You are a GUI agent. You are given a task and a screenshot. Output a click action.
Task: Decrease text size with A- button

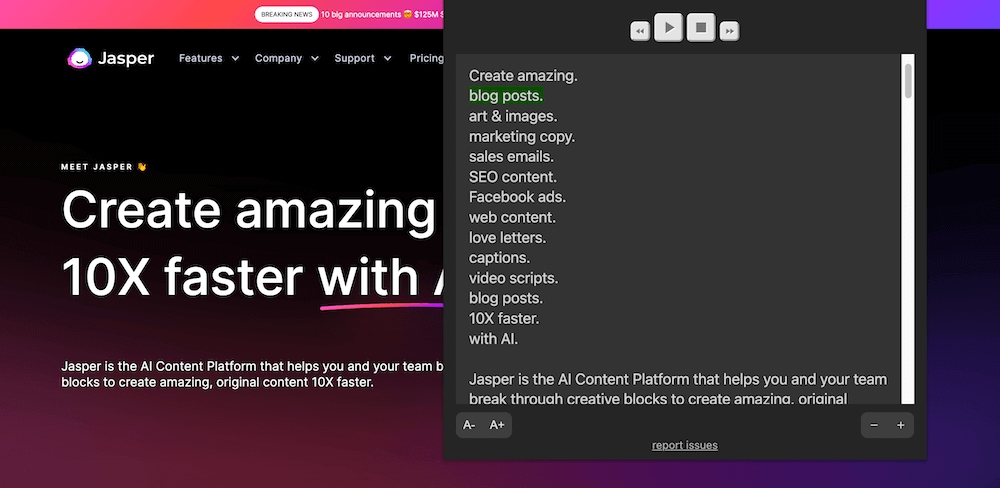[x=469, y=425]
